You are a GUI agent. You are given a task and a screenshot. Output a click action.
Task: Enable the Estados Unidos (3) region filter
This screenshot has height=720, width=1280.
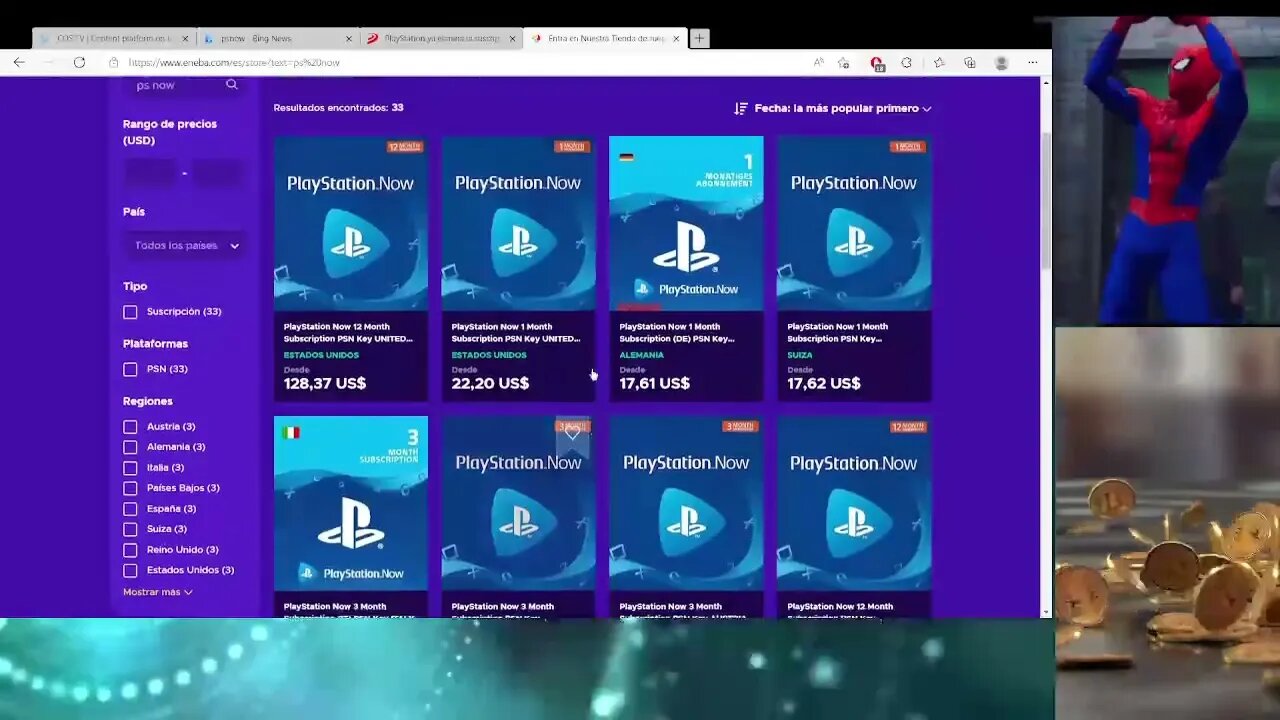(130, 570)
